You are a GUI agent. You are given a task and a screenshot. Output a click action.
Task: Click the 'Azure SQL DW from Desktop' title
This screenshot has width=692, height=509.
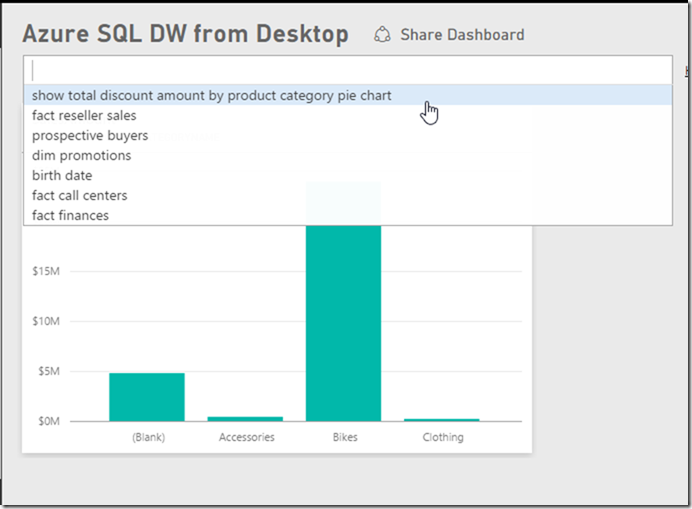pos(185,34)
